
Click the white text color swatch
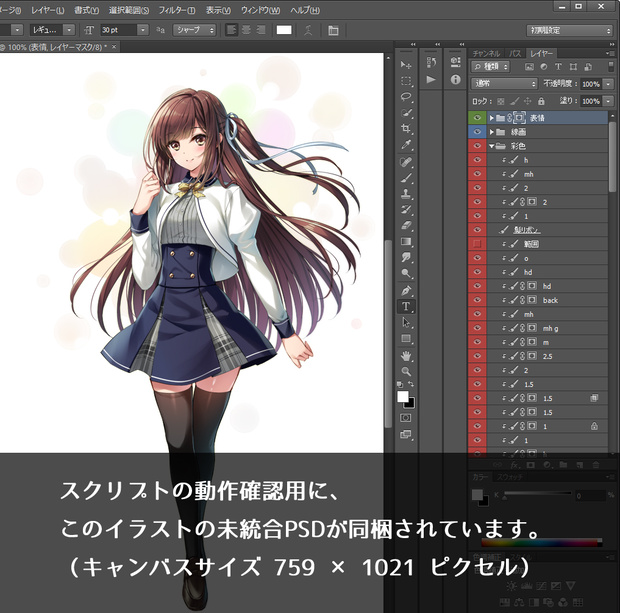click(x=284, y=30)
